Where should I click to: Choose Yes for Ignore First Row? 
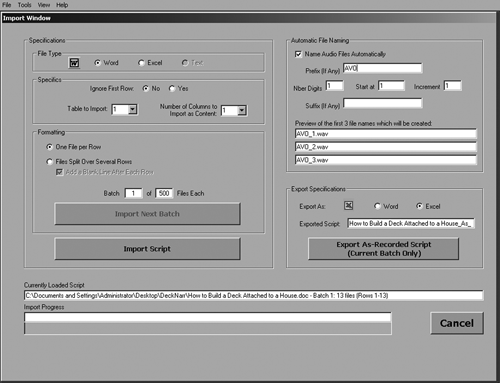pos(172,88)
